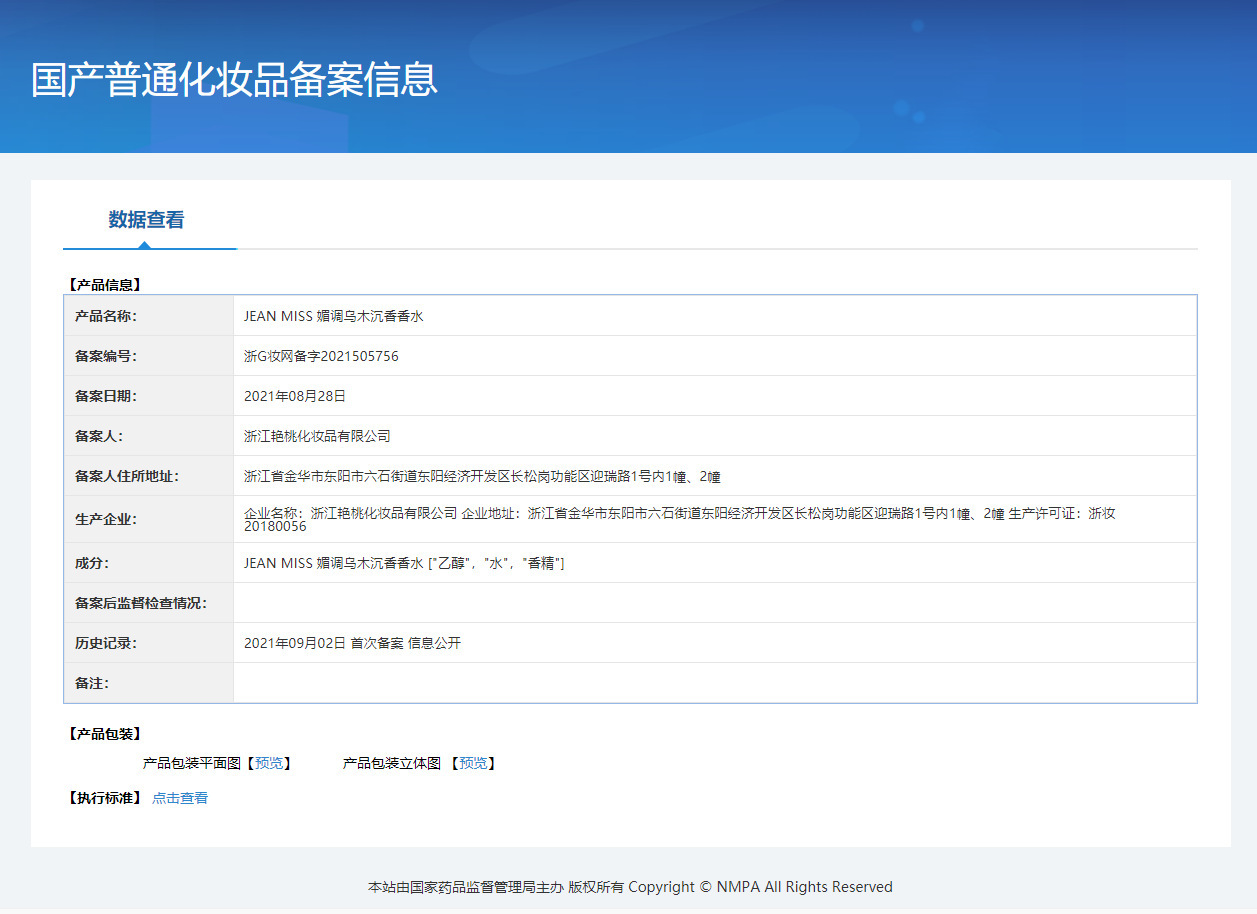Click the ingredients list in 成分 row
Screen dimensions: 1257x914
(404, 563)
